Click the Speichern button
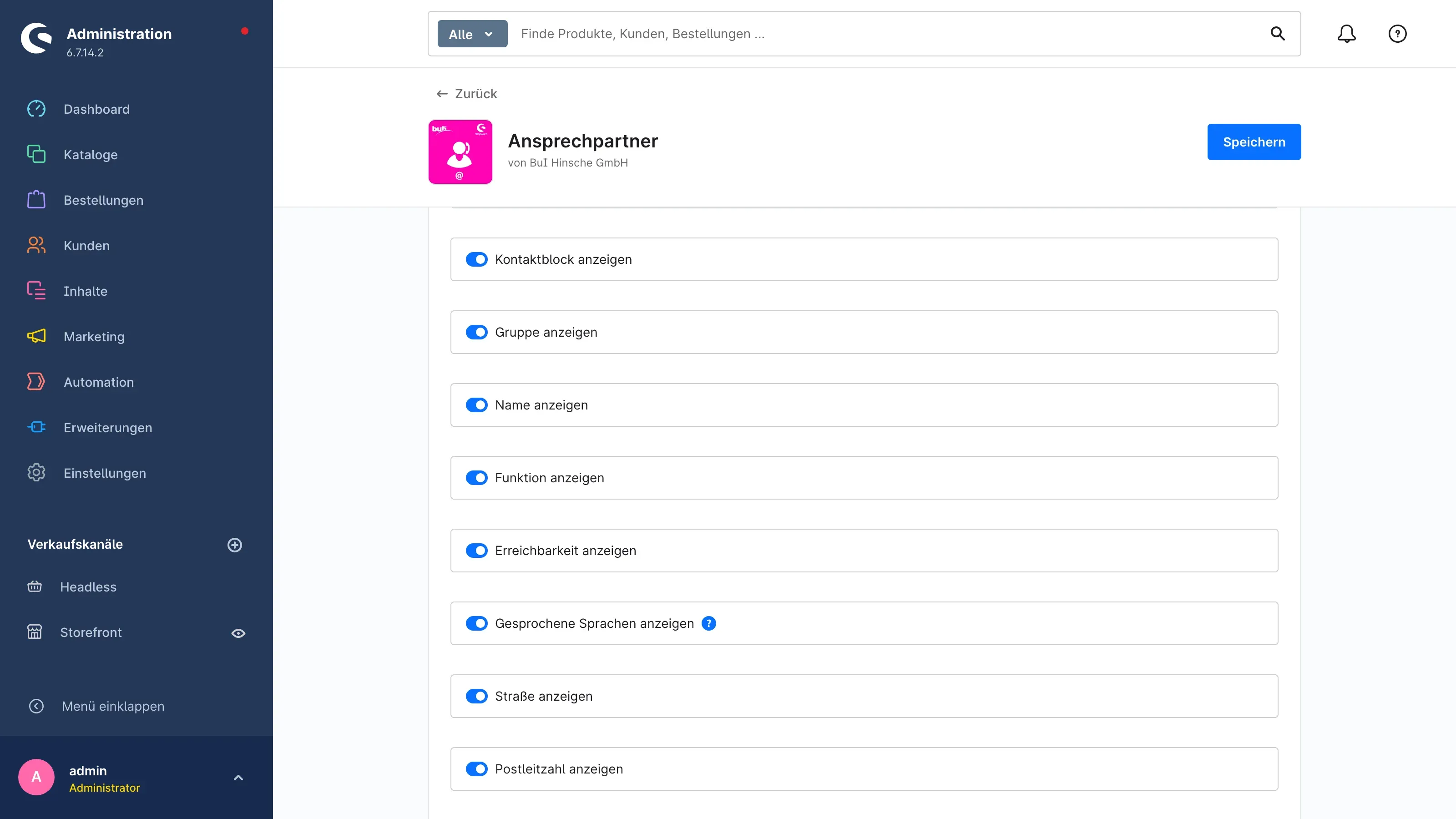The width and height of the screenshot is (1456, 819). [x=1254, y=142]
